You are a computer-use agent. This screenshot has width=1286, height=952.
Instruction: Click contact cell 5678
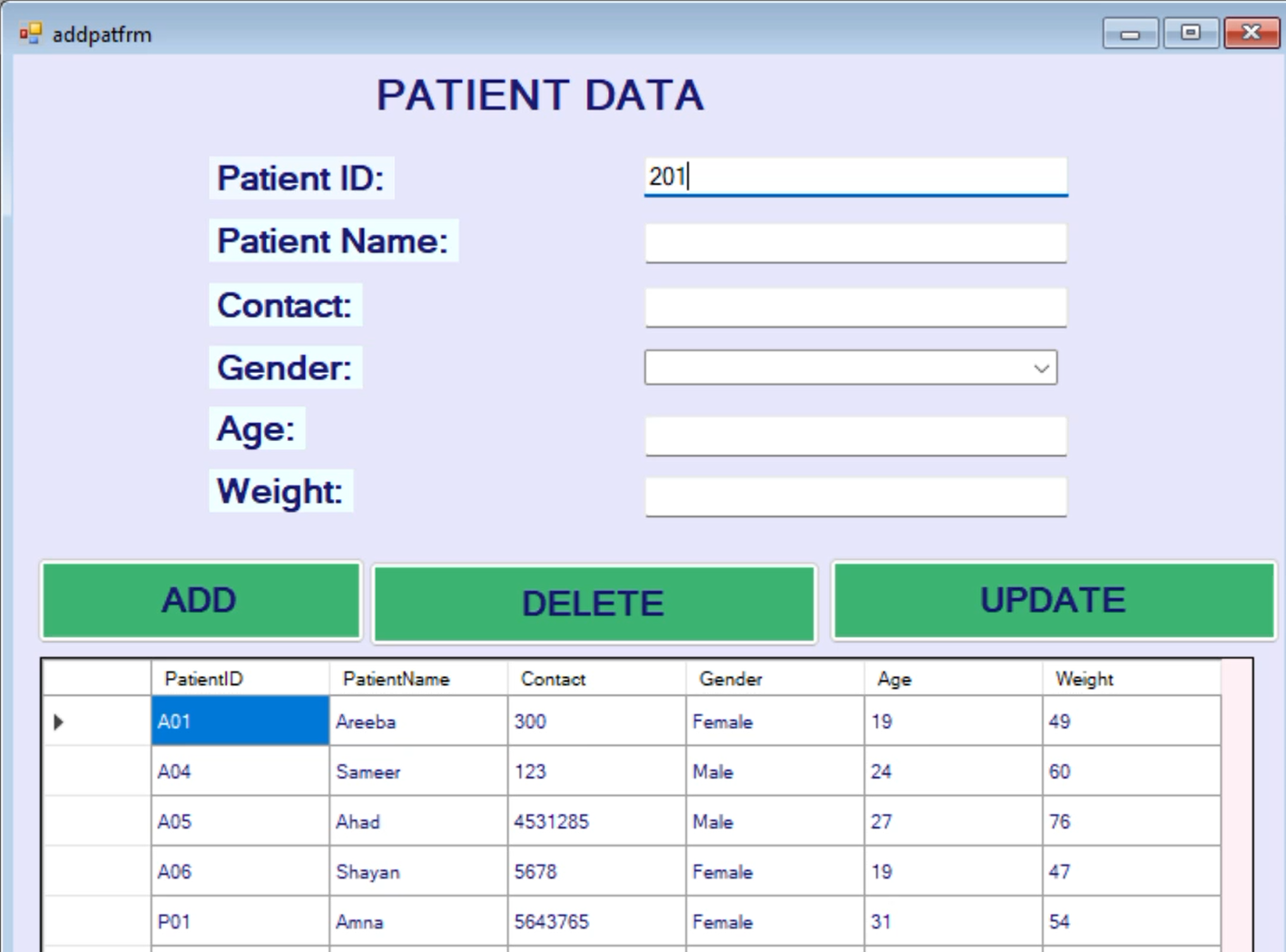[x=597, y=871]
